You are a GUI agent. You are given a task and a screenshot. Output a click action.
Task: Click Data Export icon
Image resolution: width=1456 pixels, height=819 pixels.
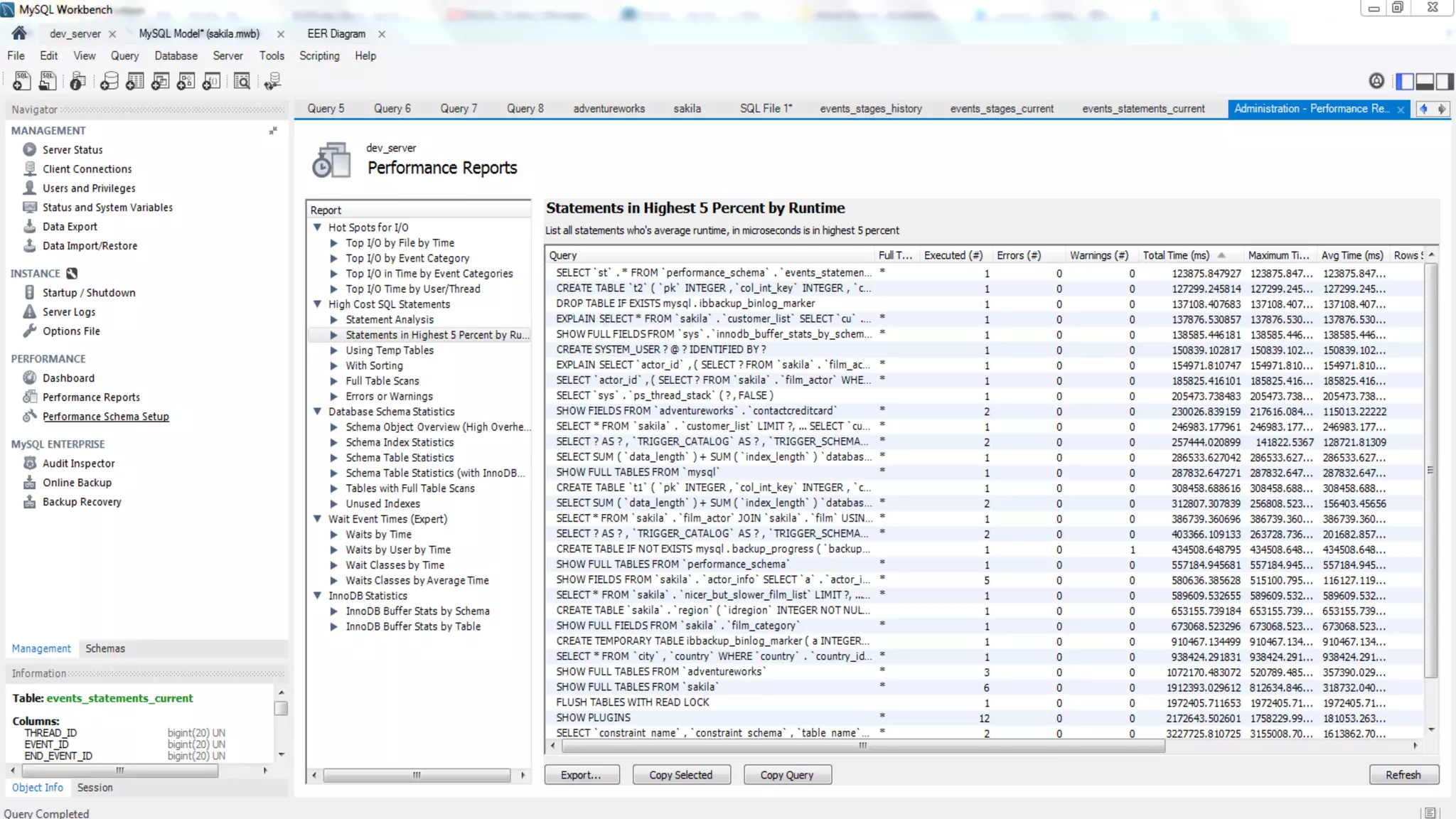29,226
